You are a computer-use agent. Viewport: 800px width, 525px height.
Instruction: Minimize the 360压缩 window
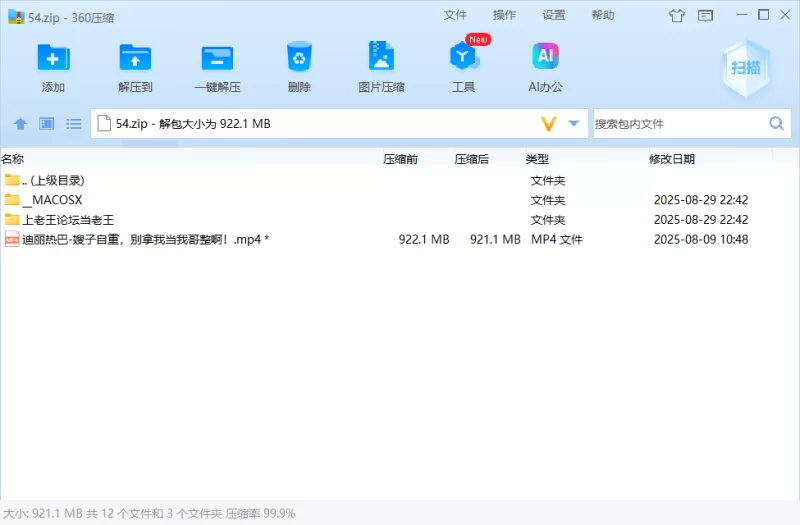(x=742, y=15)
